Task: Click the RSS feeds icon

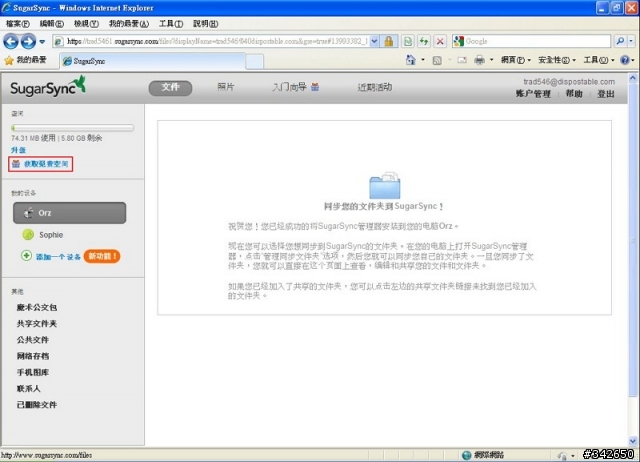Action: tap(437, 60)
